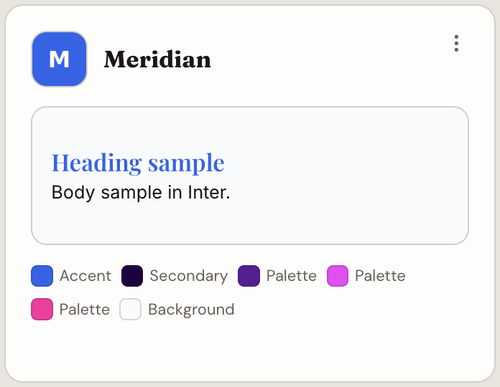500x387 pixels.
Task: Click the Accent label
Action: [85, 276]
